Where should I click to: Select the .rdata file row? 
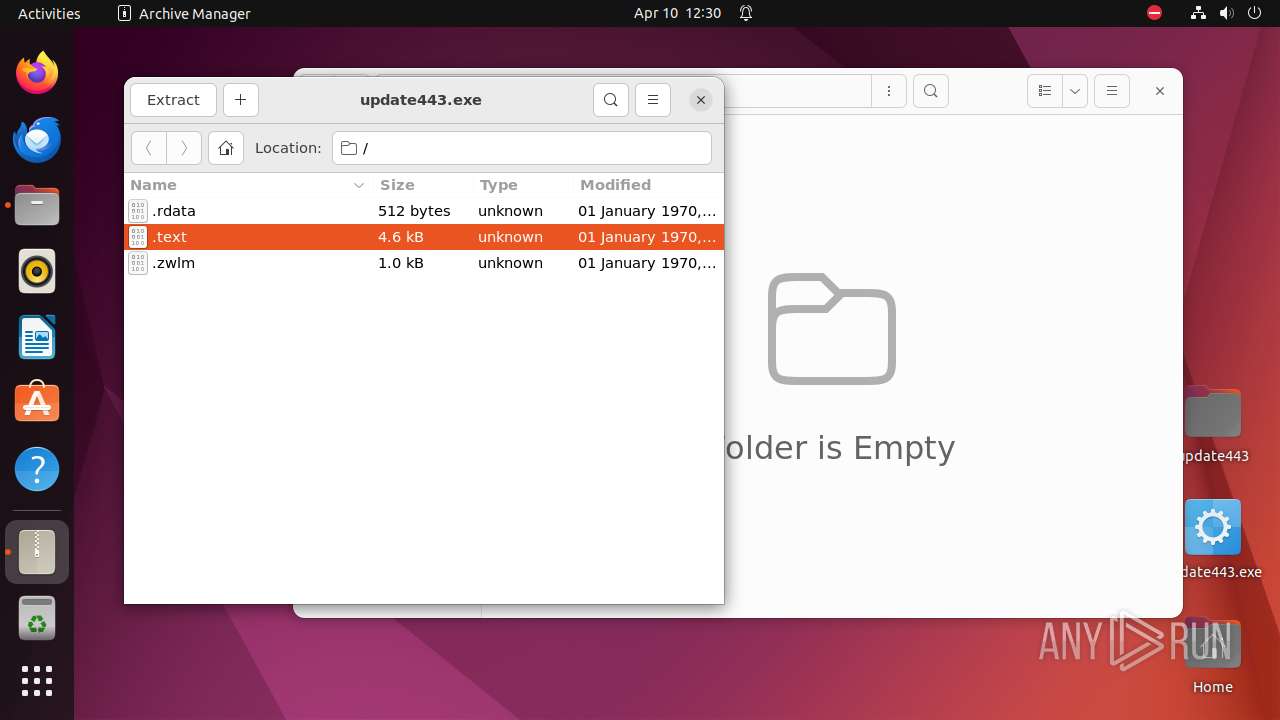coord(424,211)
